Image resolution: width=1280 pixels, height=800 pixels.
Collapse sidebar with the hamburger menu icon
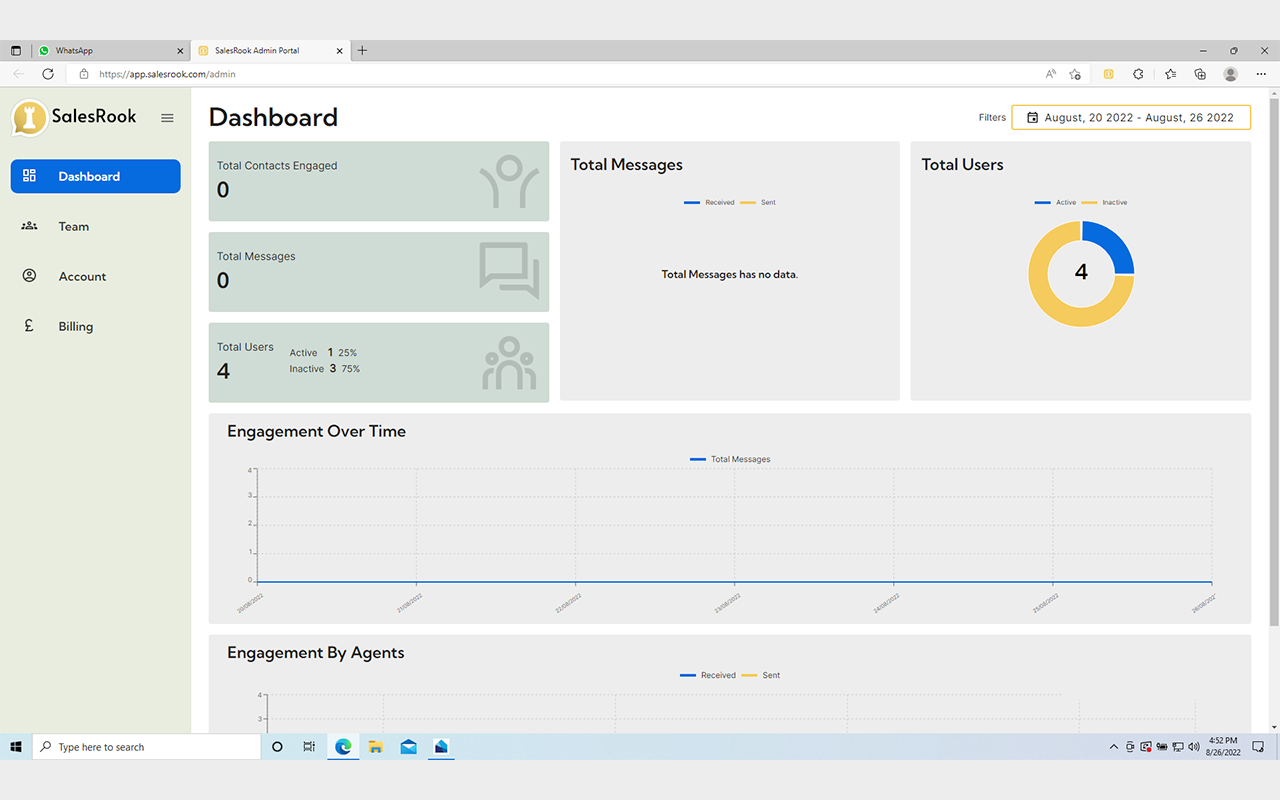167,118
